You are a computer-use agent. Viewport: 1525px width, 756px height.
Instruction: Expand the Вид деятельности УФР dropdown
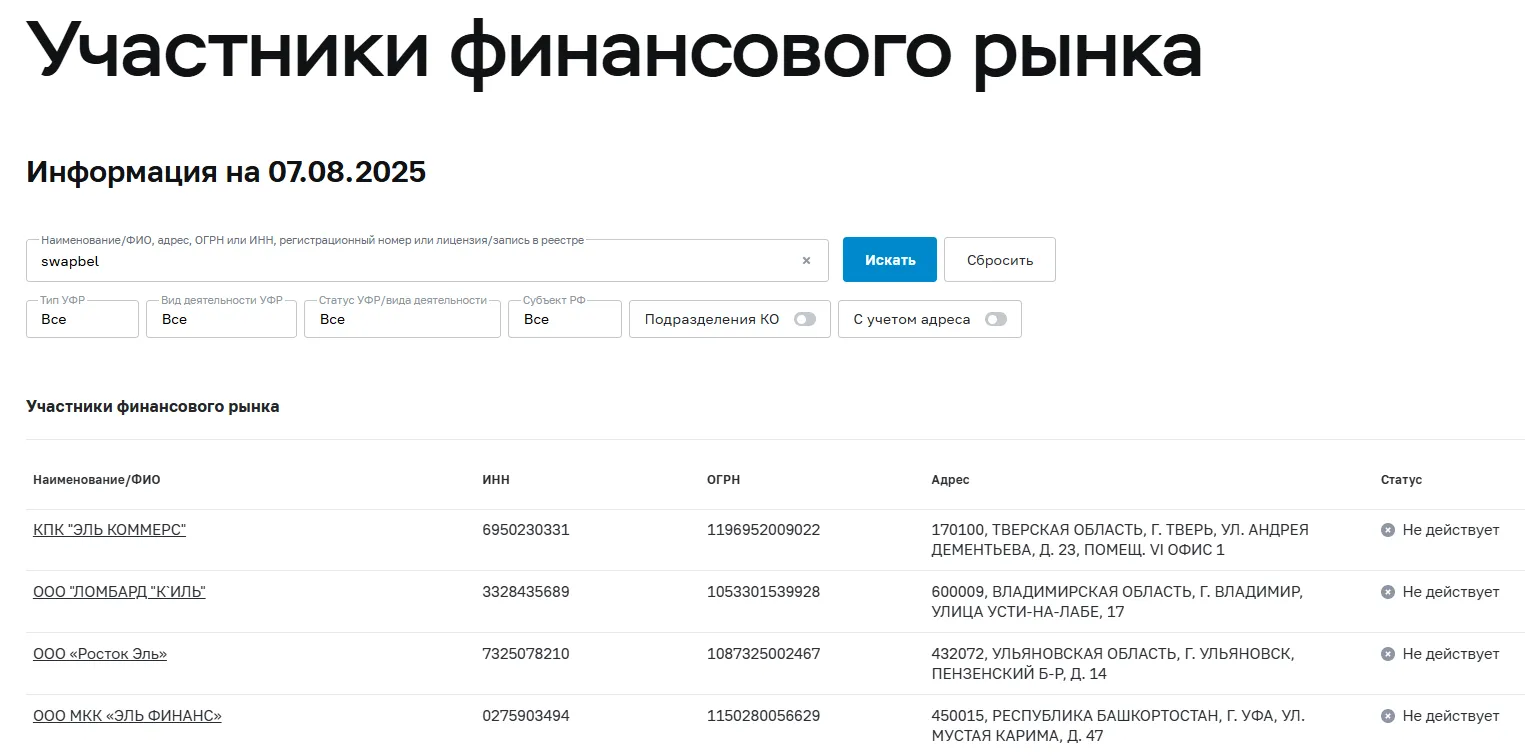[x=221, y=319]
